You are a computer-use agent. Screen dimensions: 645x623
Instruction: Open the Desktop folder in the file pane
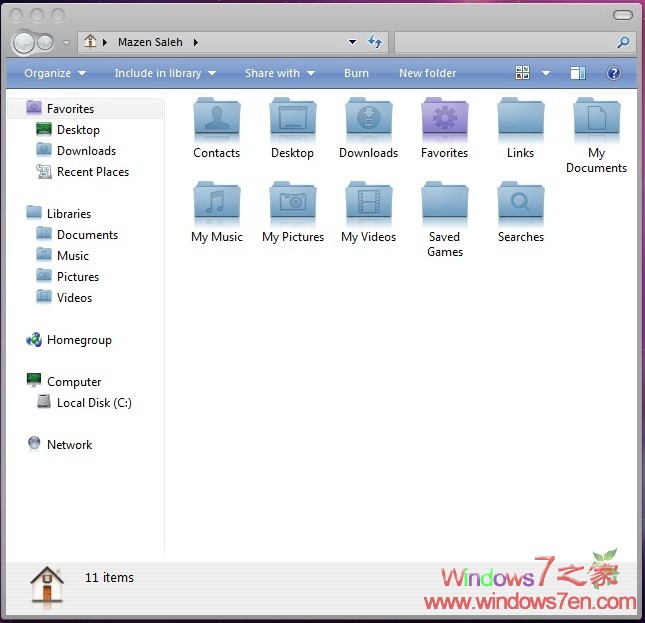(292, 128)
